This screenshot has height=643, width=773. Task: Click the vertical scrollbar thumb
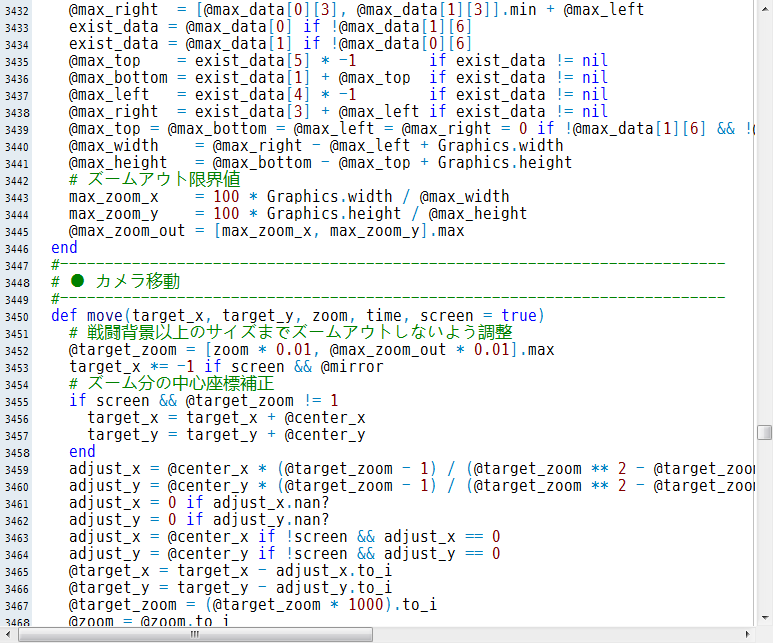click(x=765, y=432)
